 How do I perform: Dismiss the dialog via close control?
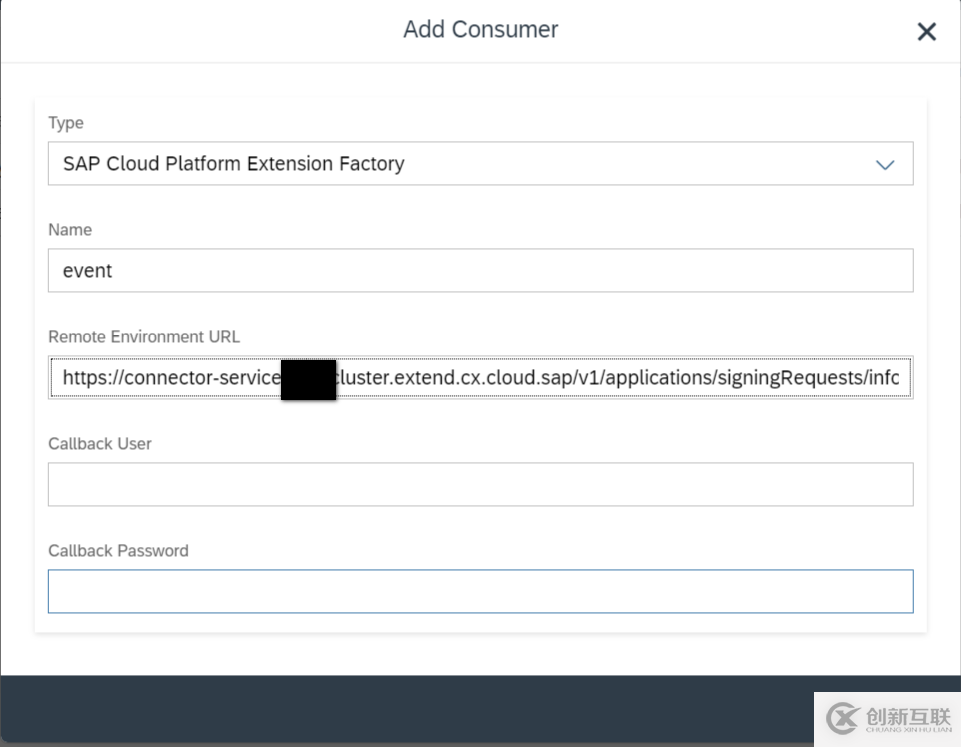926,31
